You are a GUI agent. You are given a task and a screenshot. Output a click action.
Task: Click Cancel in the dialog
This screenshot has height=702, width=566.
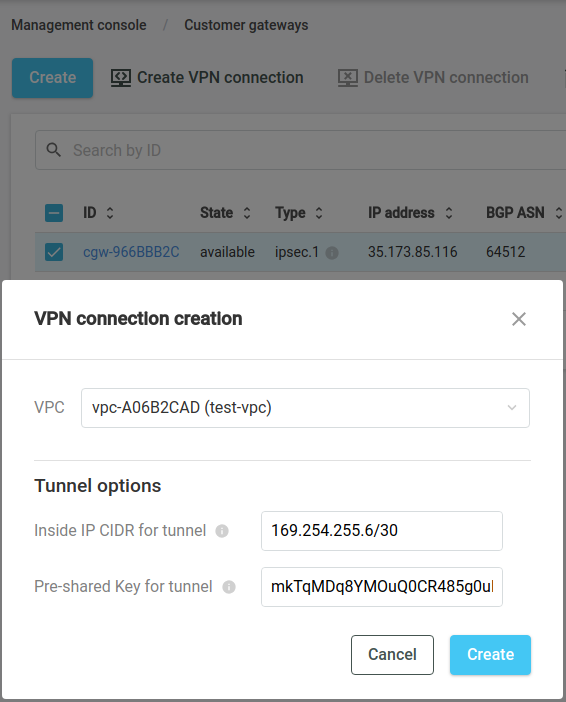(392, 655)
